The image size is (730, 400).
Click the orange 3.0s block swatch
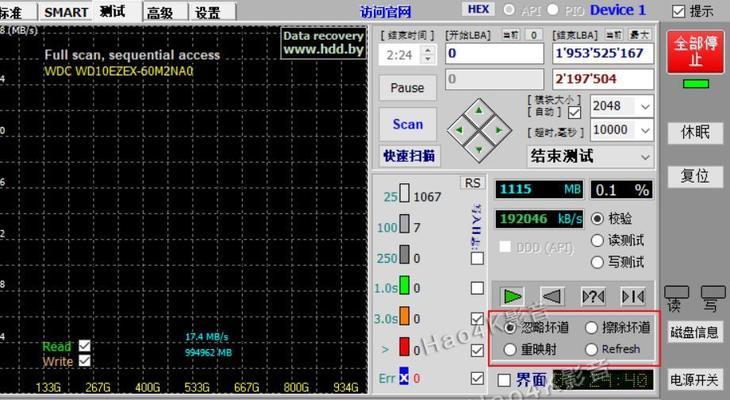pyautogui.click(x=404, y=316)
